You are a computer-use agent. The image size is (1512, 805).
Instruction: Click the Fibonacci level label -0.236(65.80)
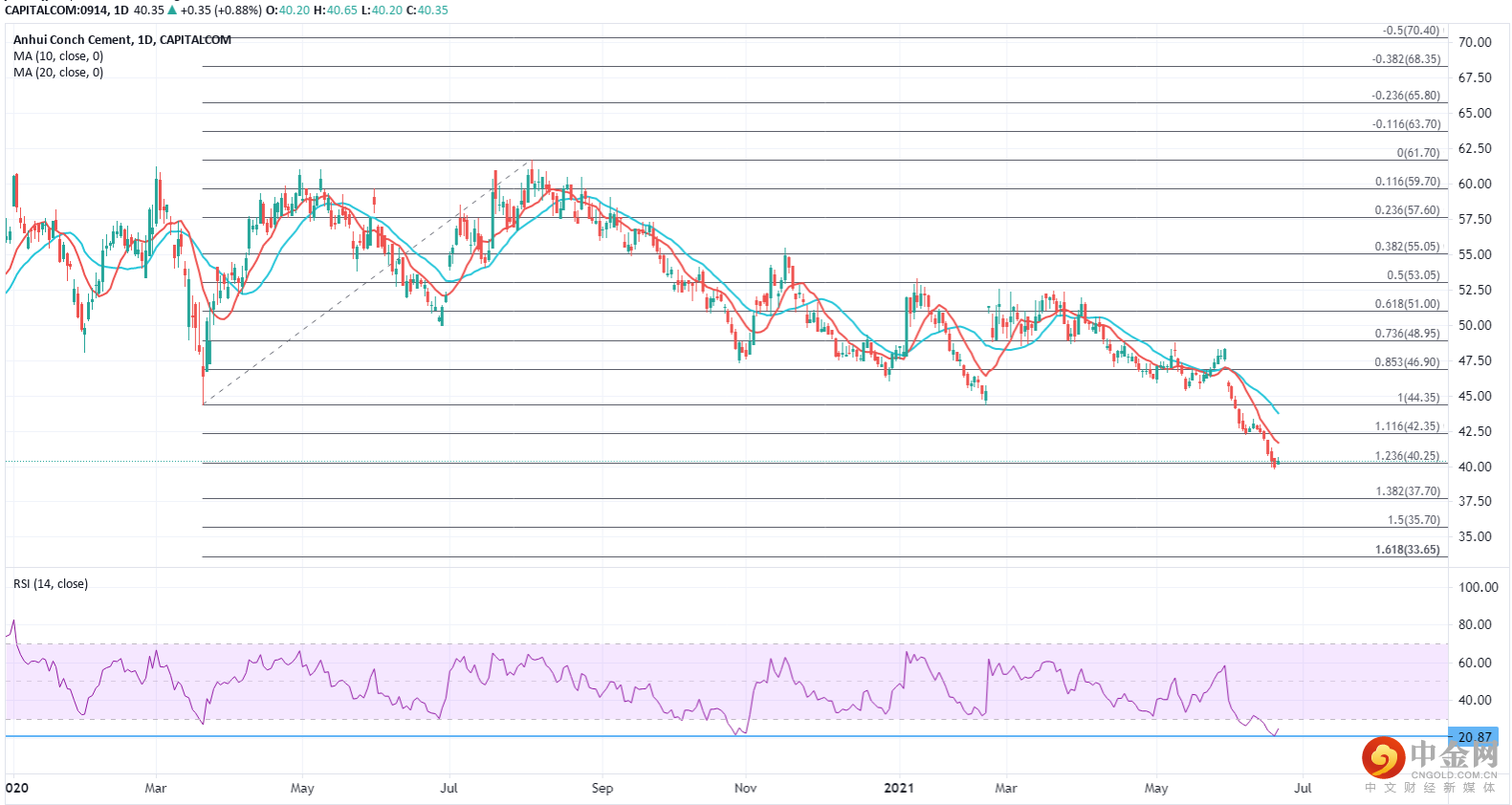pos(1406,96)
